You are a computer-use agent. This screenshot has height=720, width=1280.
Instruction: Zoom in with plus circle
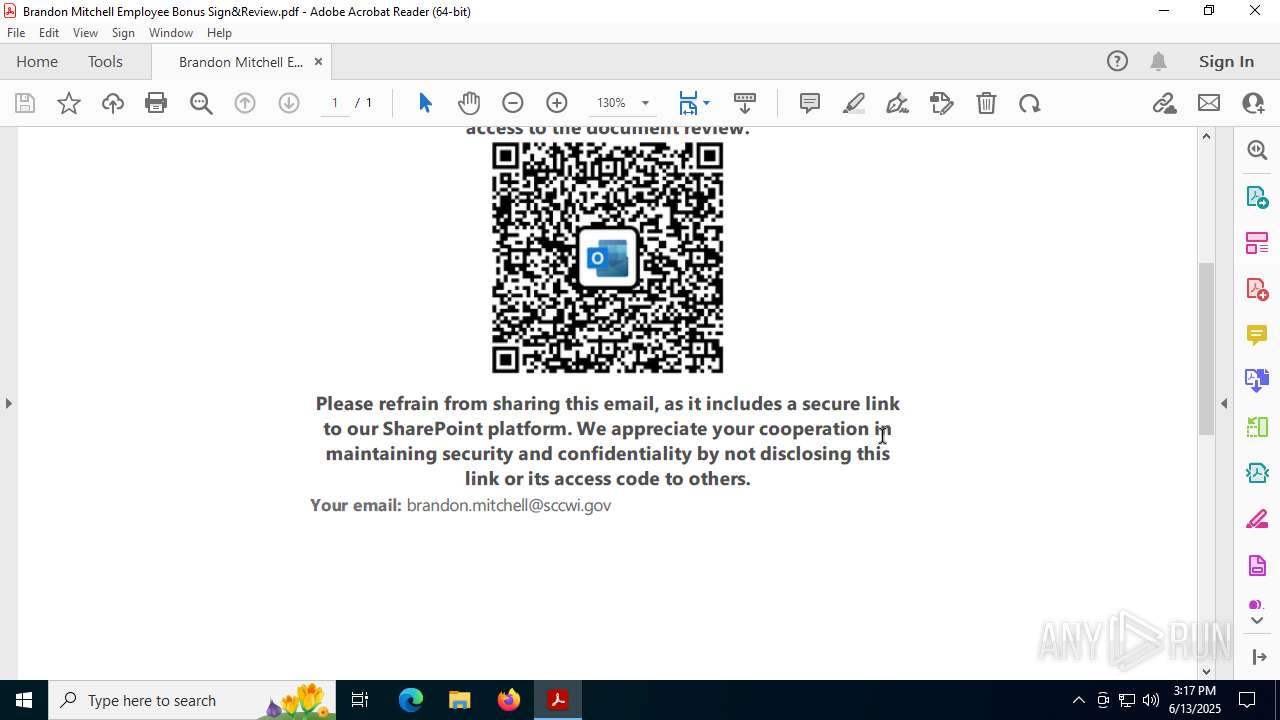pos(557,103)
